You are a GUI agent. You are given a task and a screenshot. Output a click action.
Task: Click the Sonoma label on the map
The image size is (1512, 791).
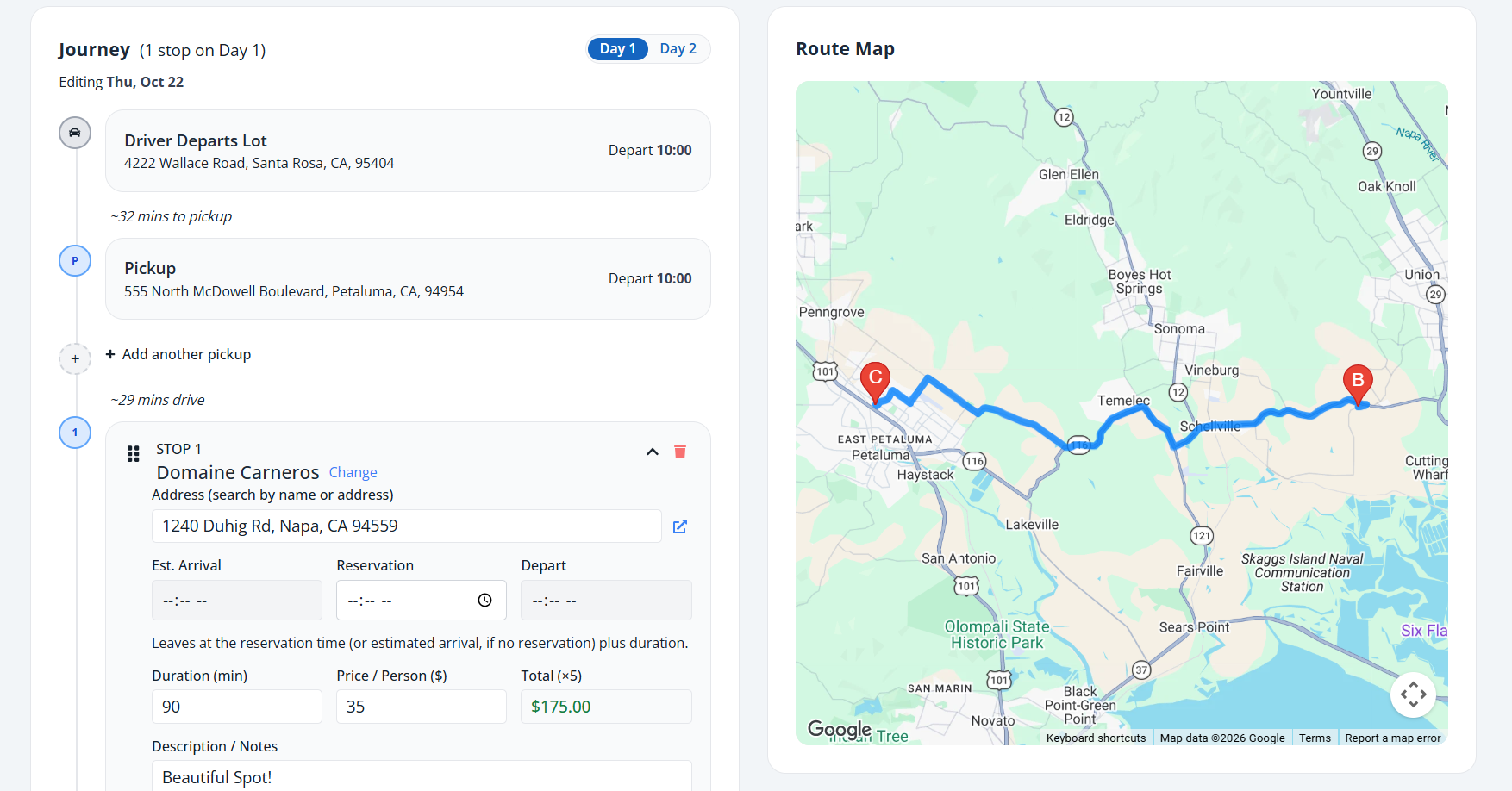click(1179, 328)
